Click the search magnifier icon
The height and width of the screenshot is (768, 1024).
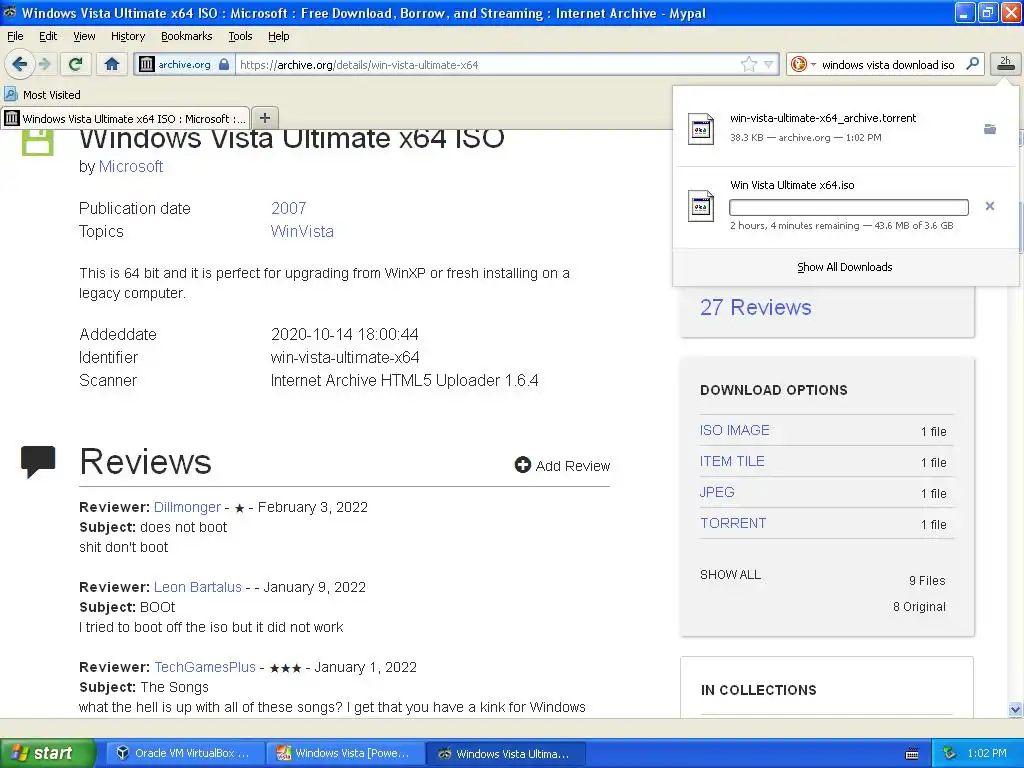(972, 64)
